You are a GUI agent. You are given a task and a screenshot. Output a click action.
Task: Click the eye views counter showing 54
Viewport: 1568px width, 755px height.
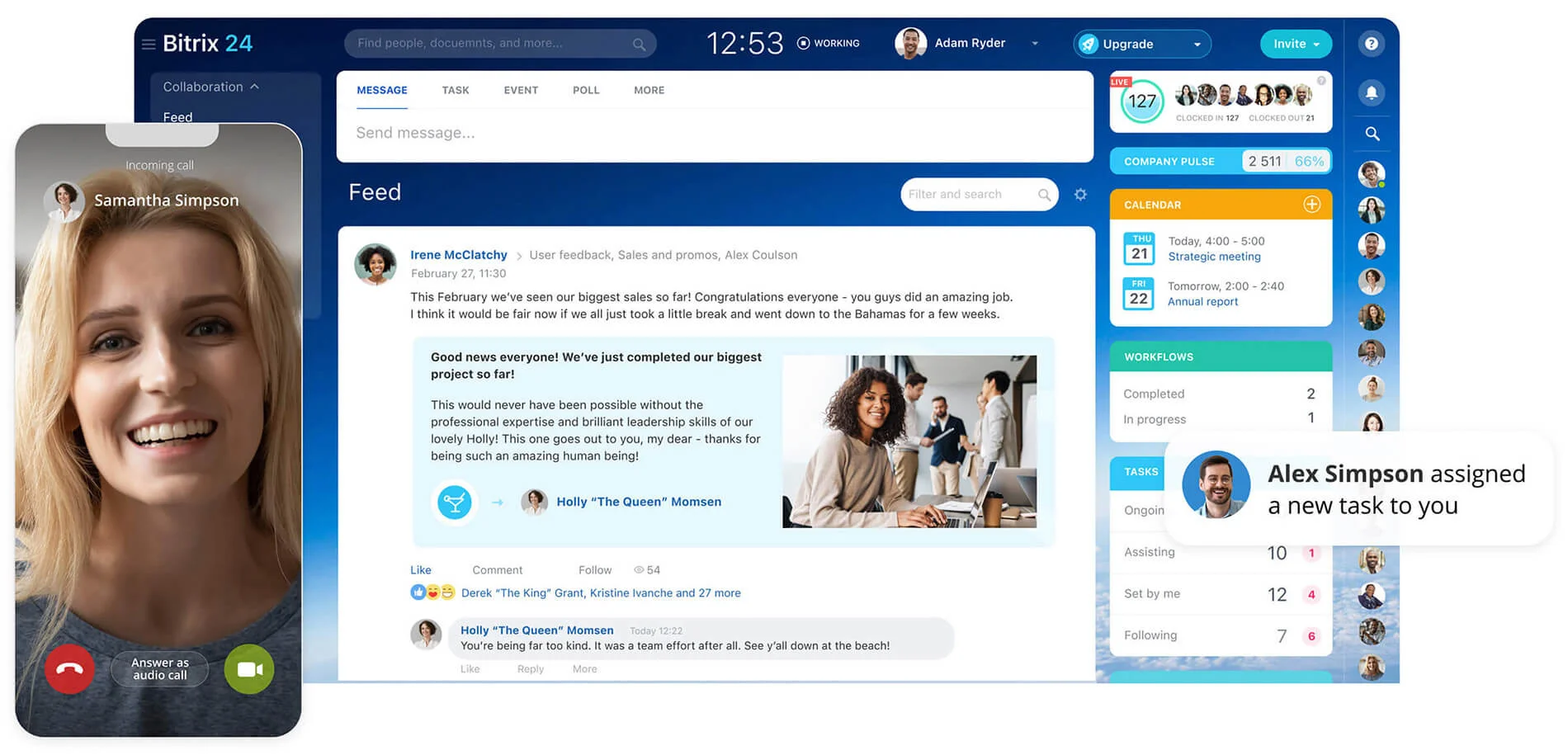point(647,570)
